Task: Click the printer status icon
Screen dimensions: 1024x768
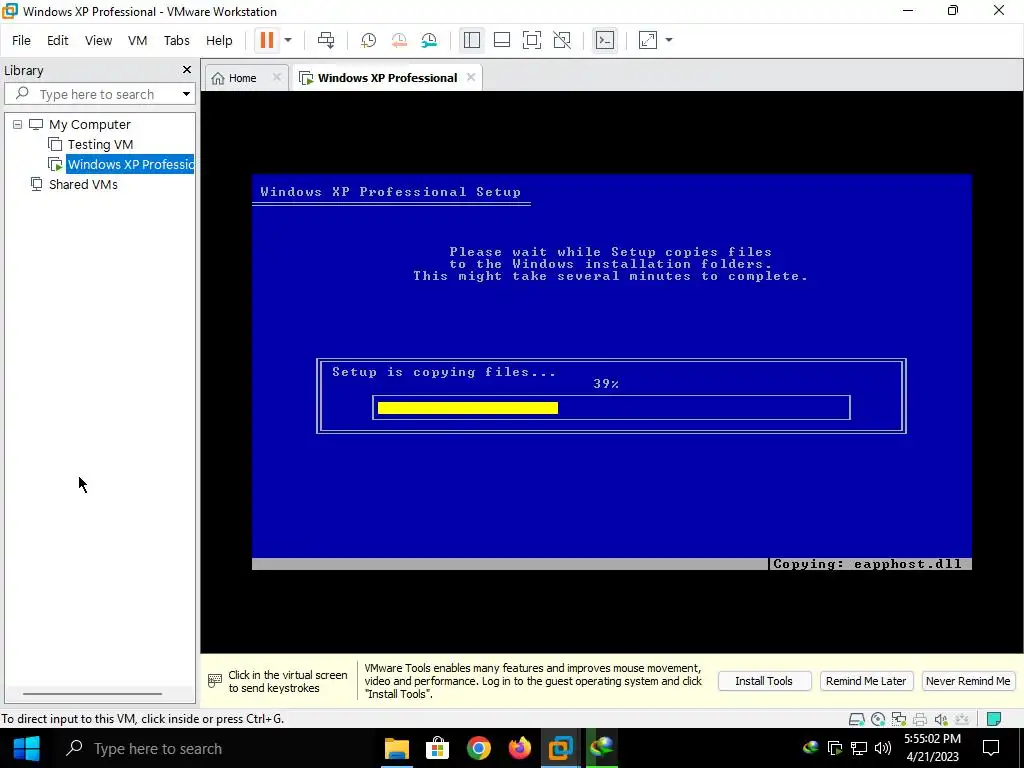Action: pyautogui.click(x=920, y=719)
